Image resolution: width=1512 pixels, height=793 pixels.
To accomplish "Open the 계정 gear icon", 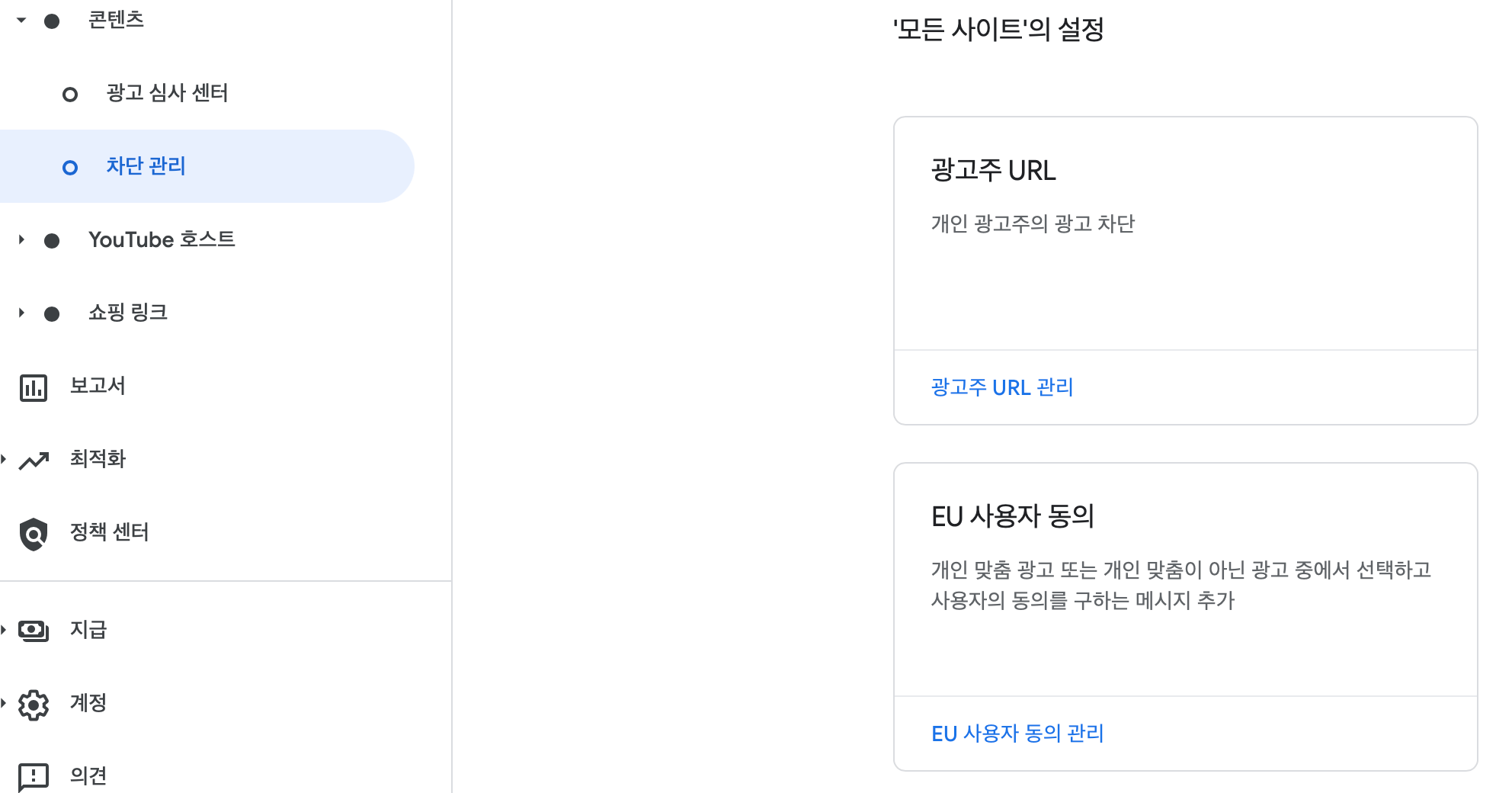I will [x=34, y=703].
